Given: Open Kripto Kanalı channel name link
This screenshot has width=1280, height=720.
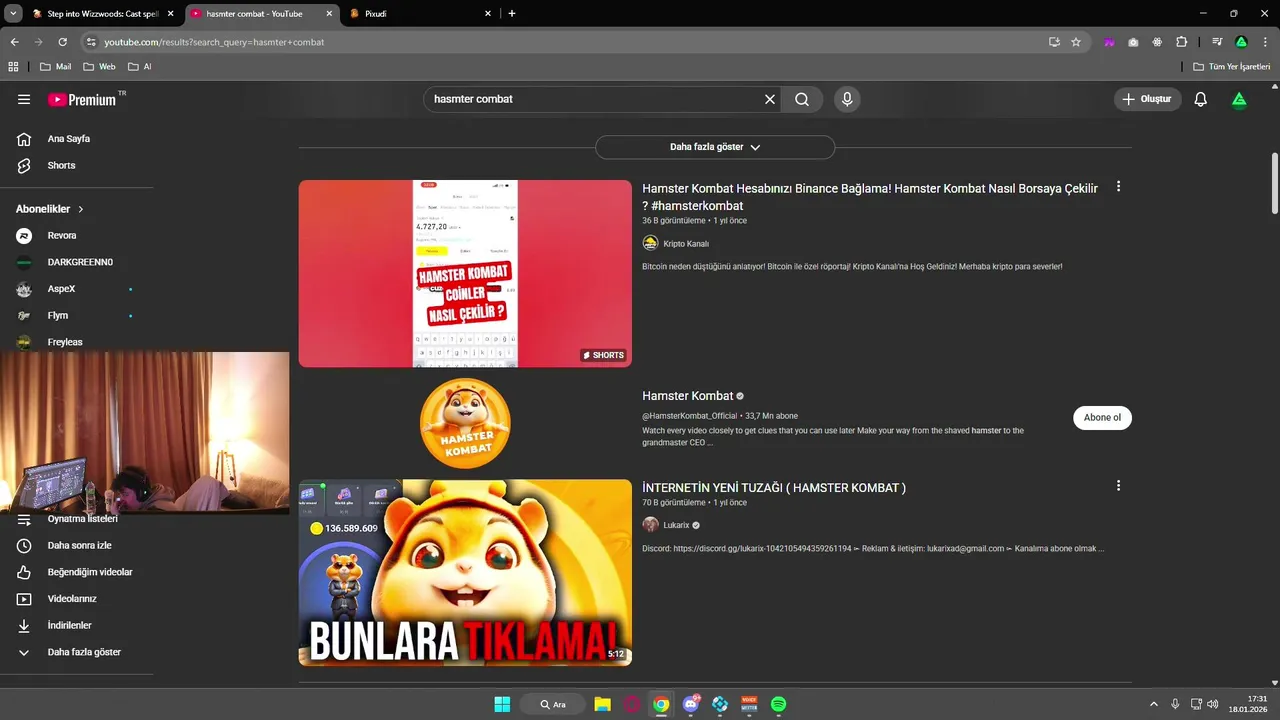Looking at the screenshot, I should click(686, 243).
